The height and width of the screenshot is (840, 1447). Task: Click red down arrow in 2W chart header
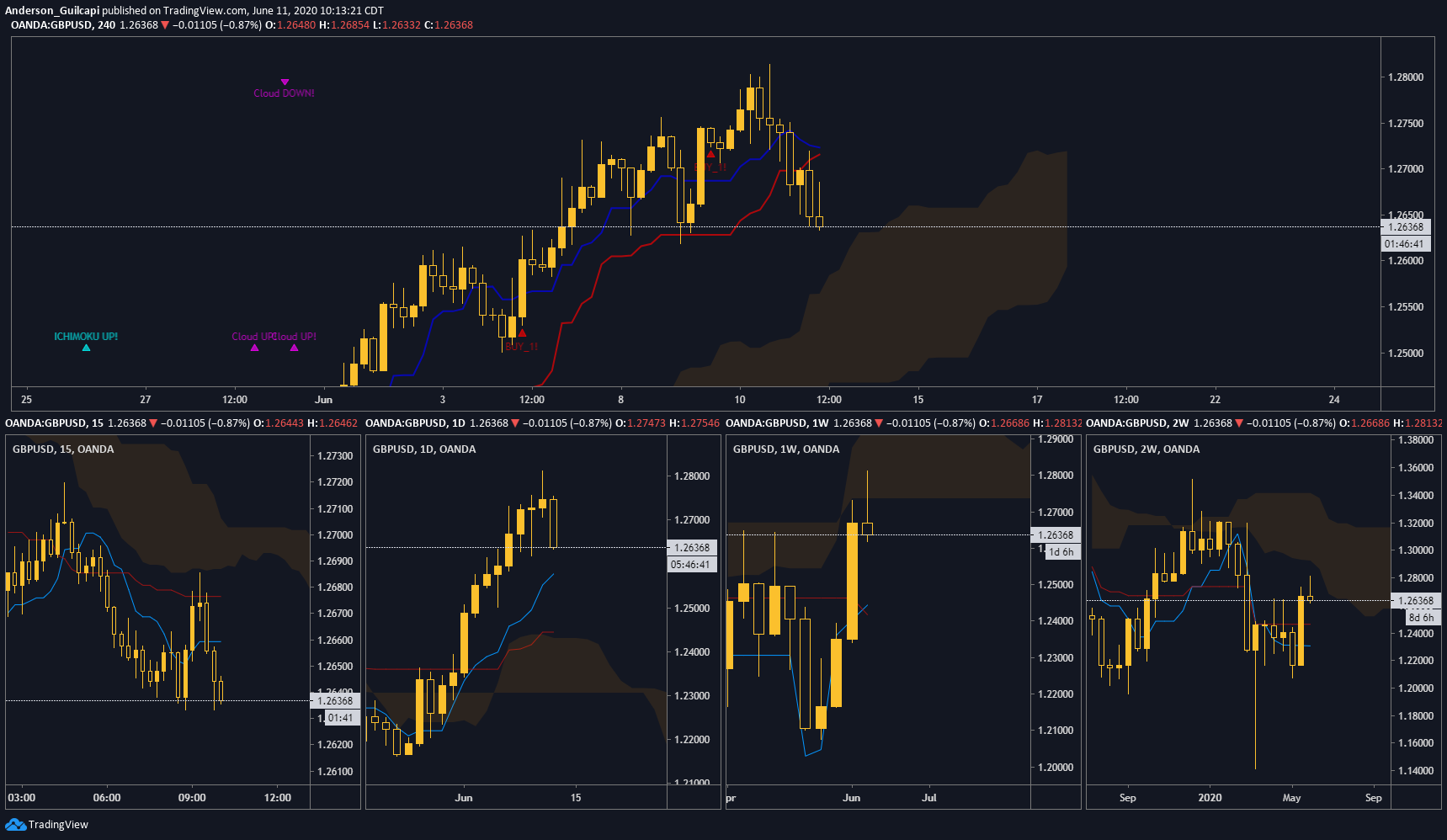click(1239, 423)
